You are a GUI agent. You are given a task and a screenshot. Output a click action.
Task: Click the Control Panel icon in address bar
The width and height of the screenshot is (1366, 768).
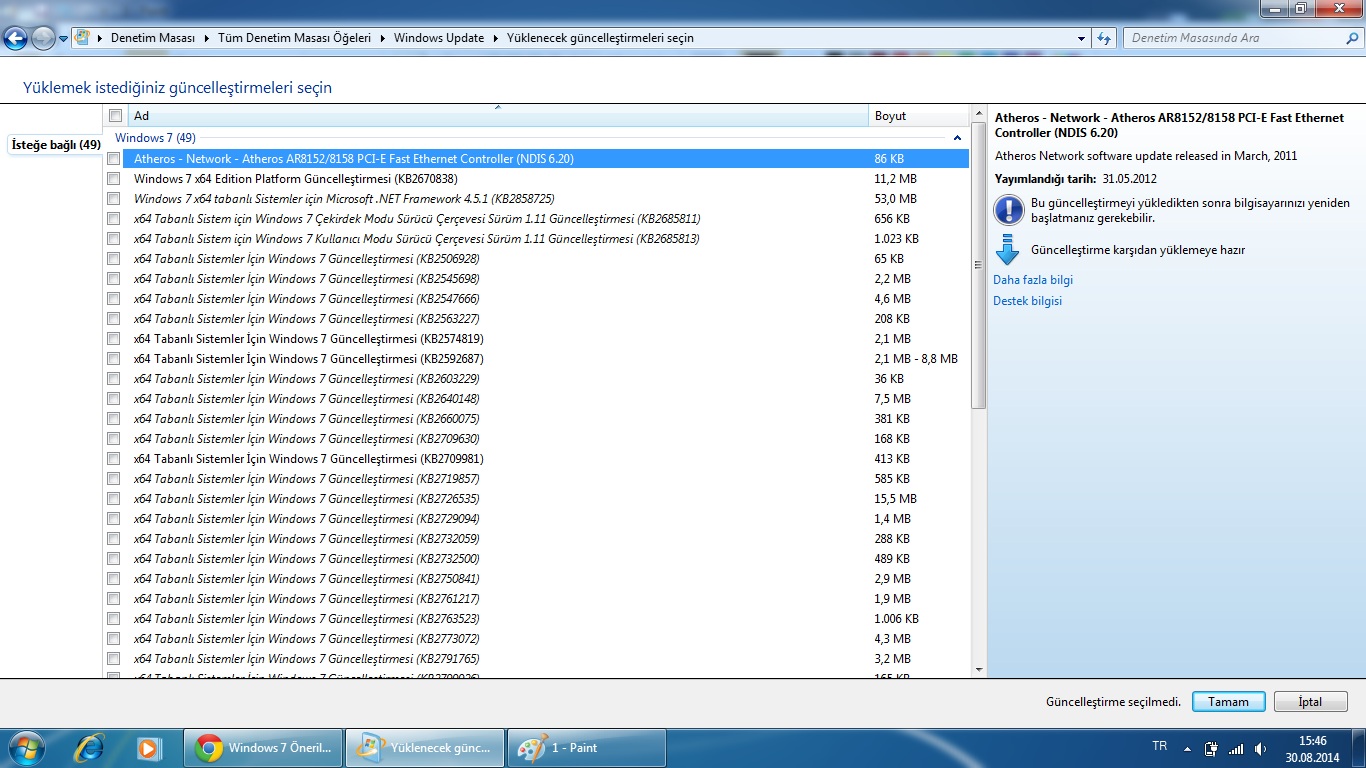[83, 38]
